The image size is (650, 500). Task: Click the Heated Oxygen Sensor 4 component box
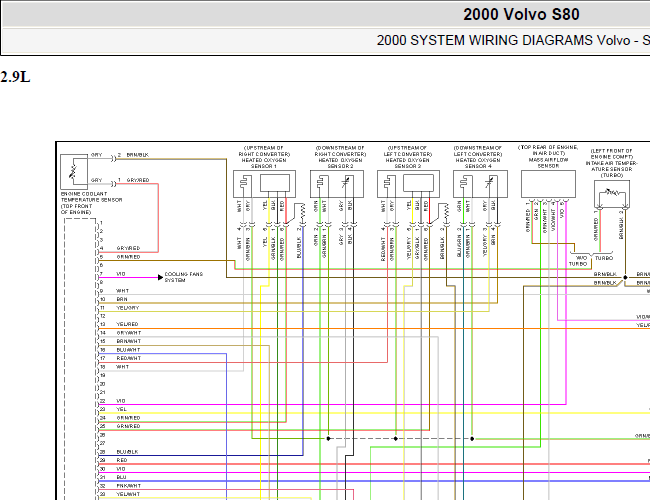[480, 184]
